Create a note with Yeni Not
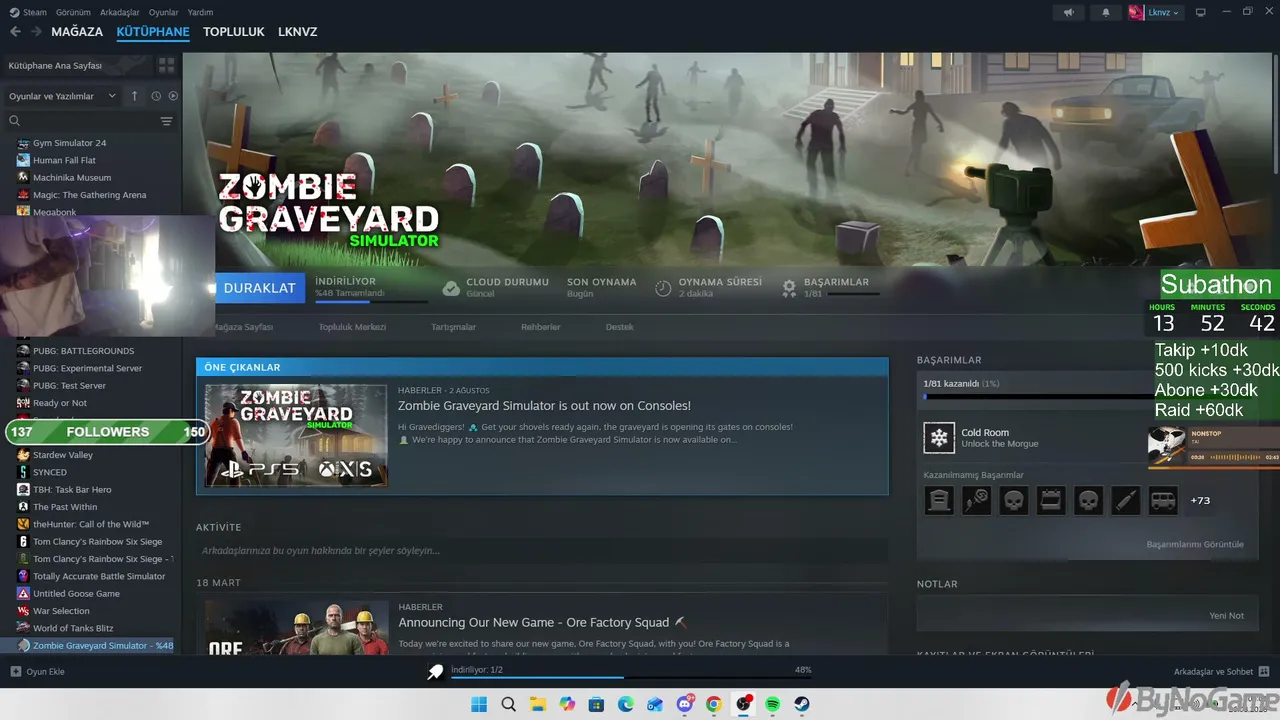Viewport: 1280px width, 720px height. coord(1226,616)
